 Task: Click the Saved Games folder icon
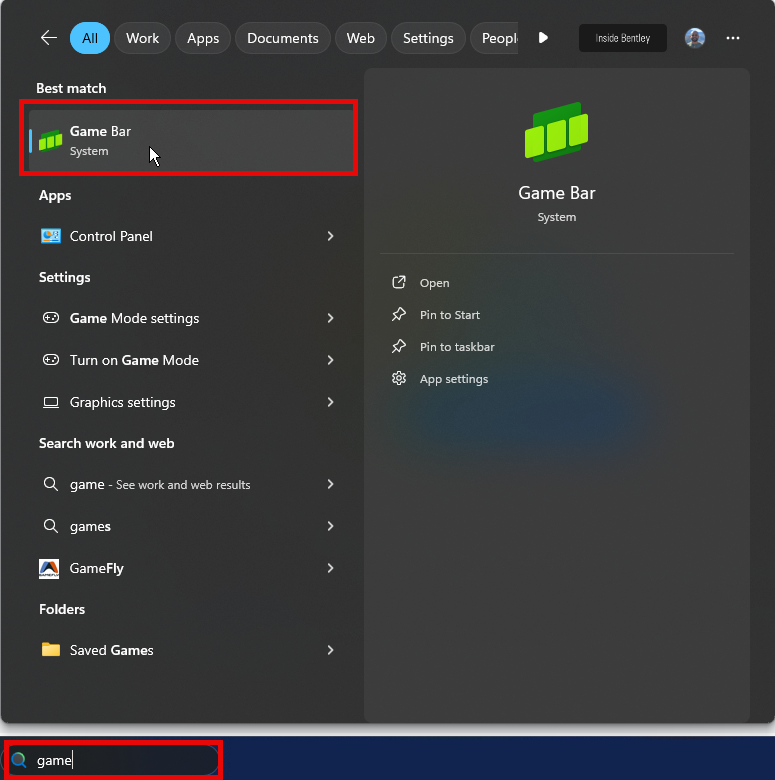click(x=51, y=649)
